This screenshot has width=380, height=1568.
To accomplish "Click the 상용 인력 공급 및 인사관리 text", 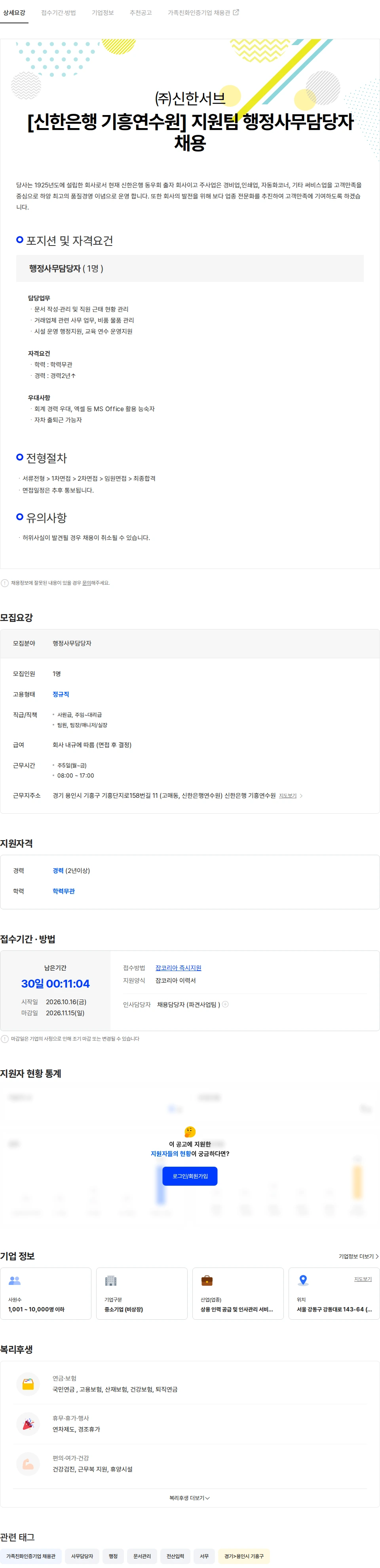I will point(237,1309).
